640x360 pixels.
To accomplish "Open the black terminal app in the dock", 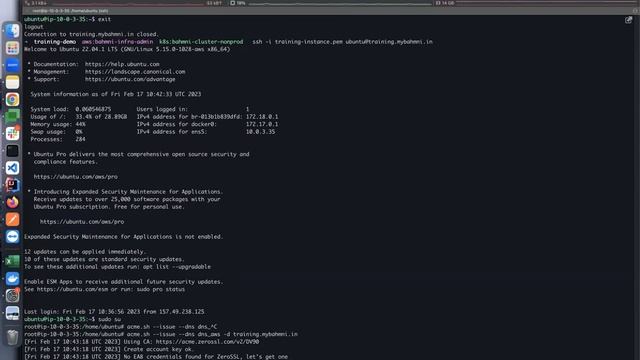I will click(x=12, y=151).
